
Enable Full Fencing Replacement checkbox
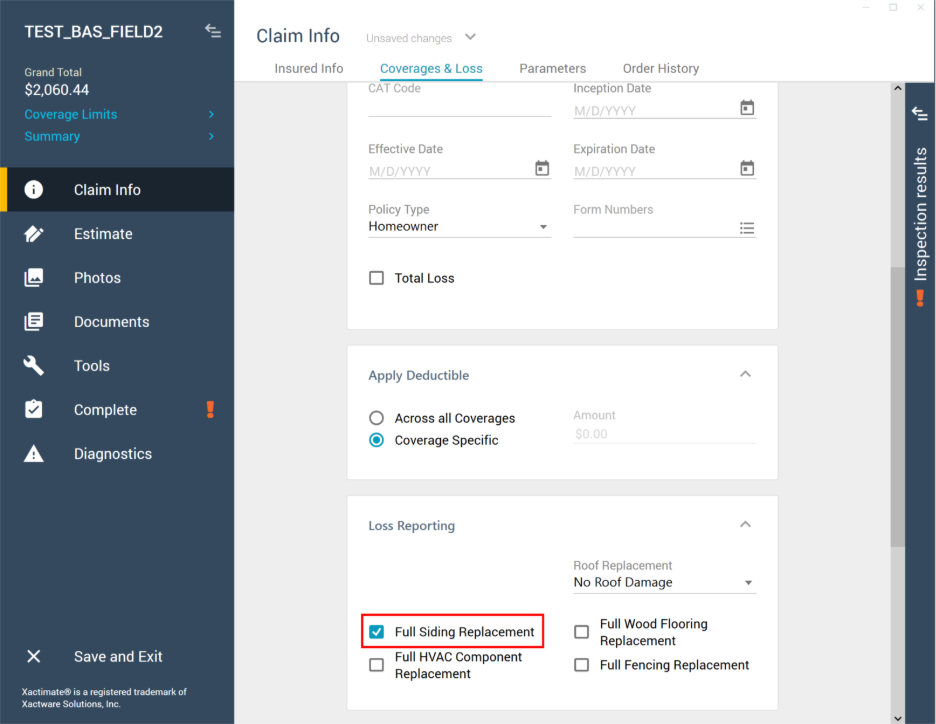(x=582, y=665)
